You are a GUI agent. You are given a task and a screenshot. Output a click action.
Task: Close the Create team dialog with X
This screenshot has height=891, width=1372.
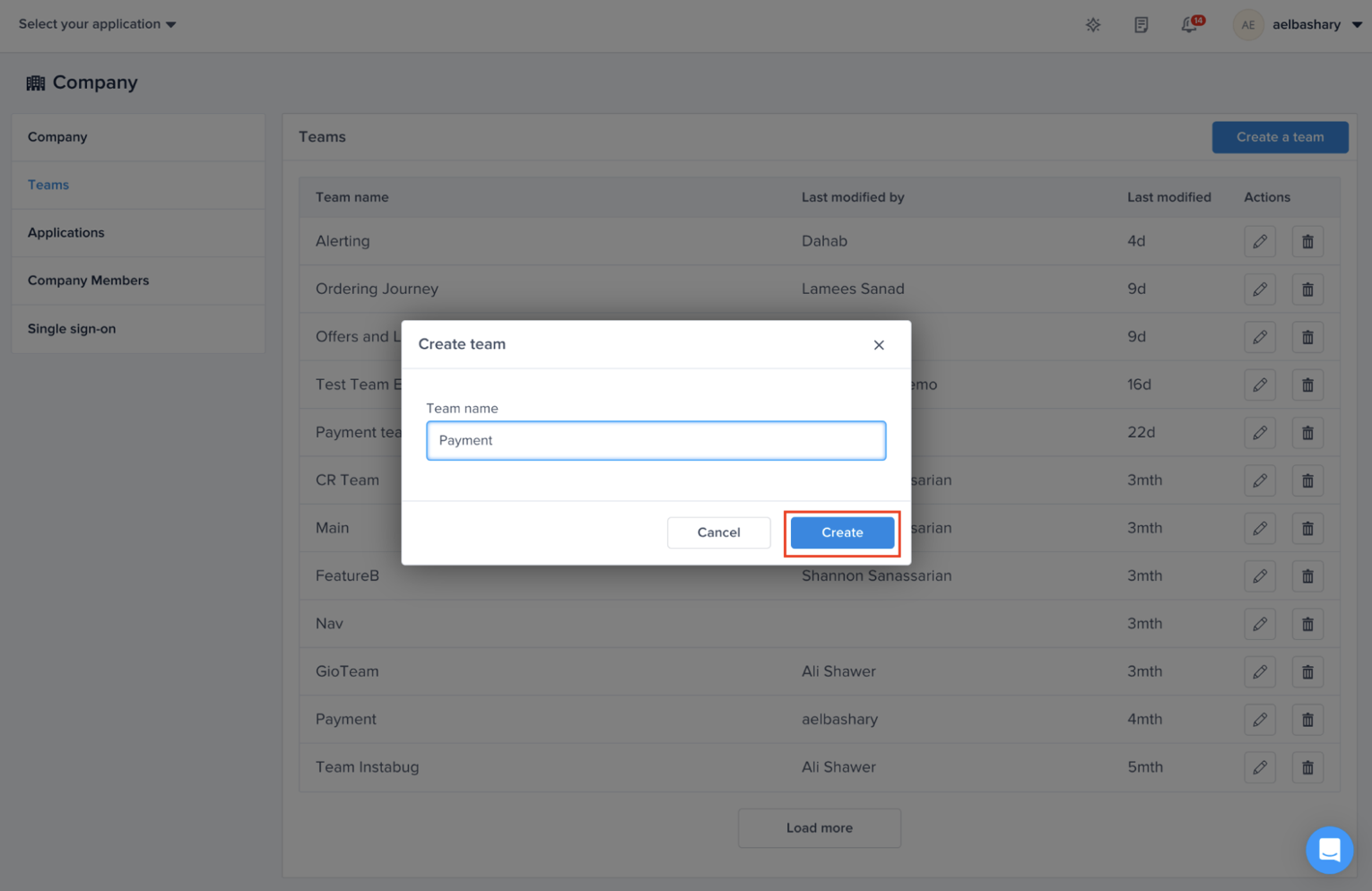tap(879, 345)
